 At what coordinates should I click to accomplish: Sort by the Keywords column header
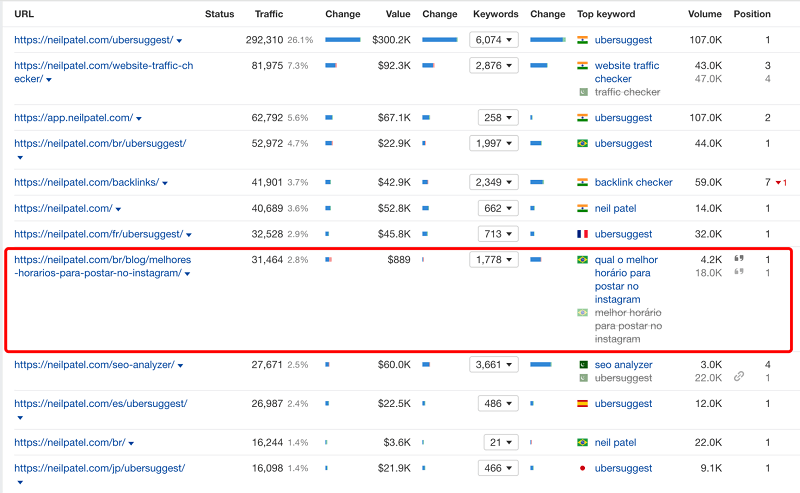tap(495, 14)
